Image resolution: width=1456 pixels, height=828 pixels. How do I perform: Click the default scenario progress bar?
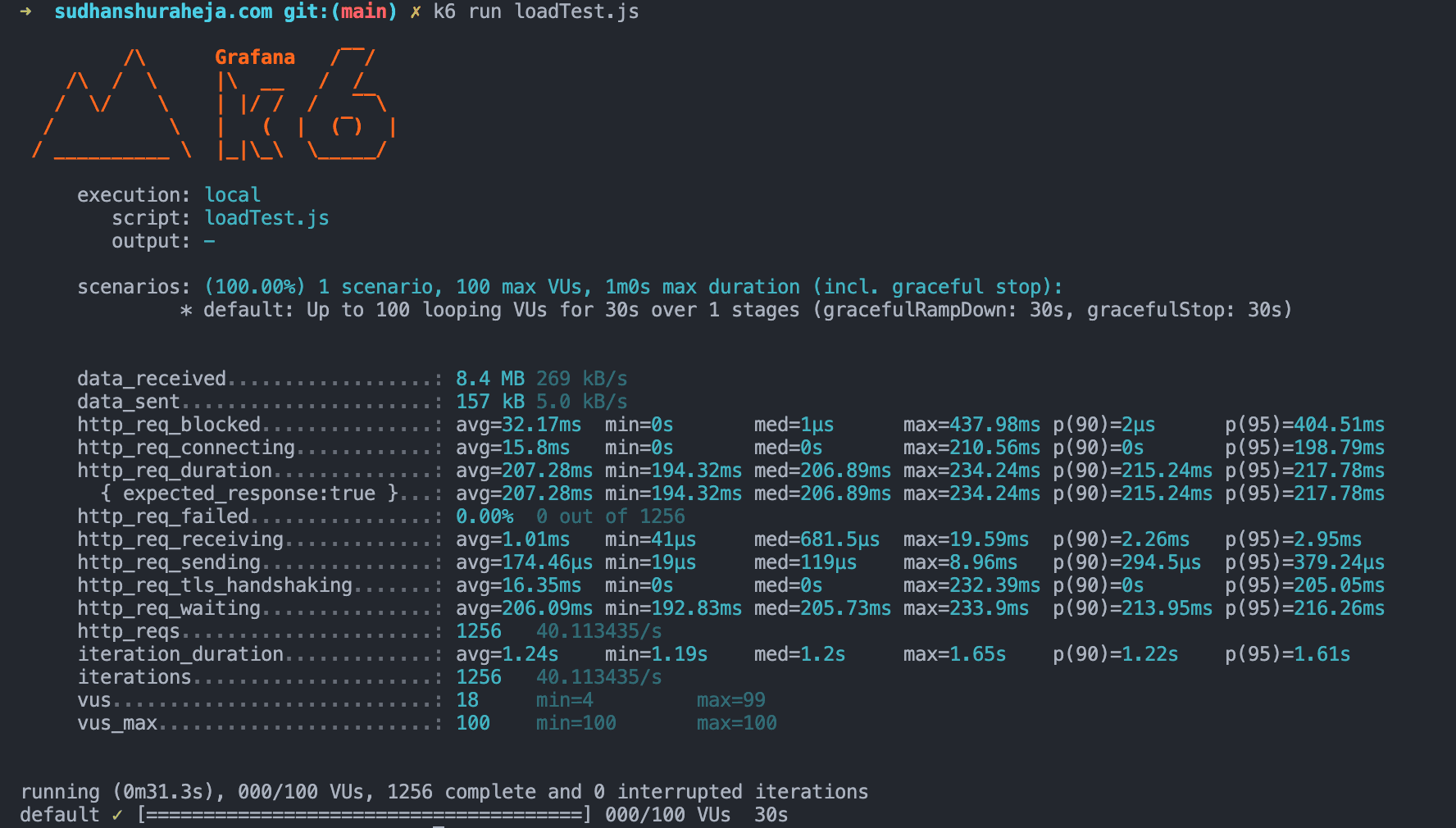[x=364, y=815]
